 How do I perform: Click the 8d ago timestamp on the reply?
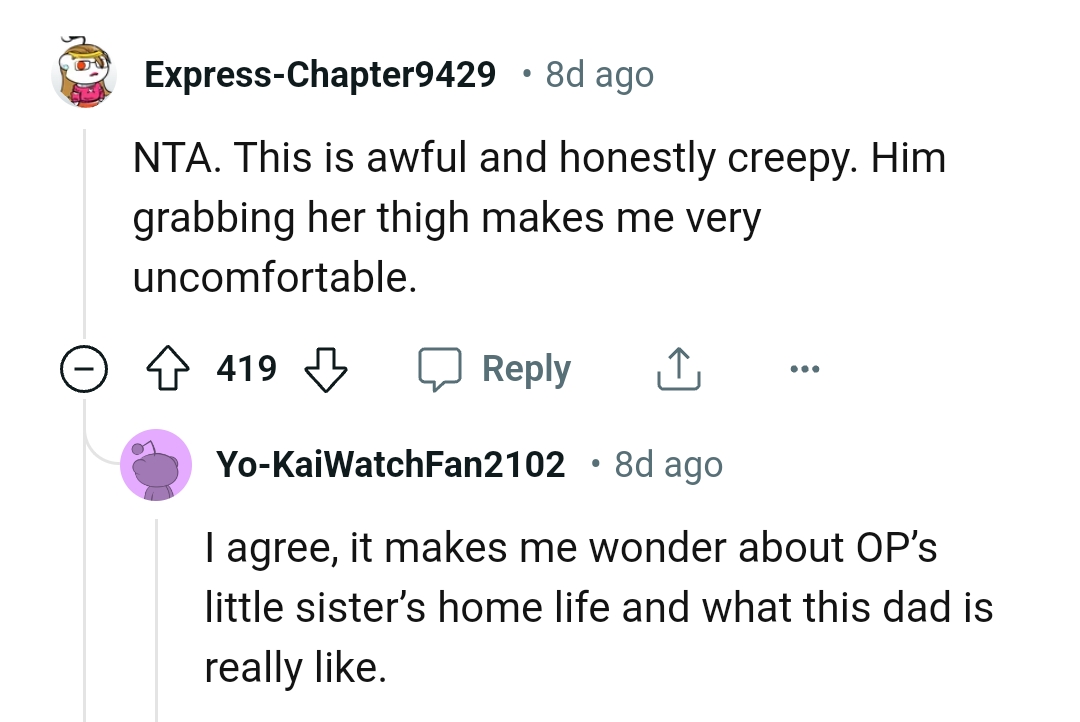click(x=666, y=463)
